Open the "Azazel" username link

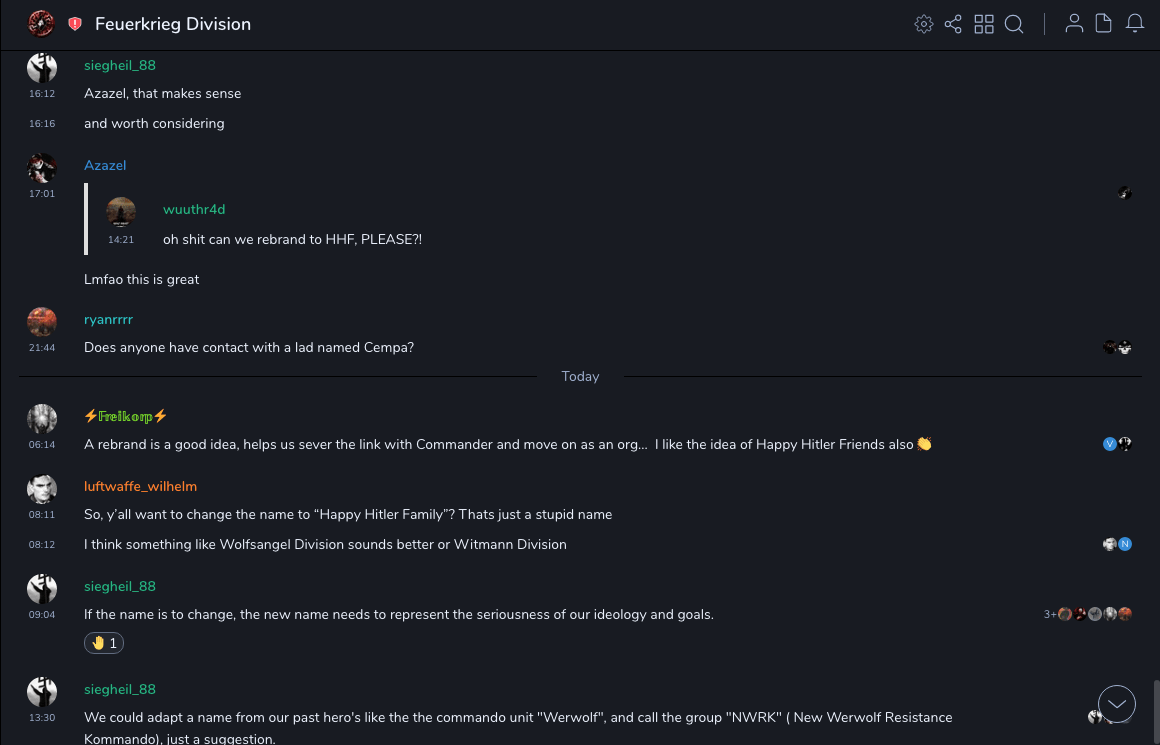coord(105,165)
